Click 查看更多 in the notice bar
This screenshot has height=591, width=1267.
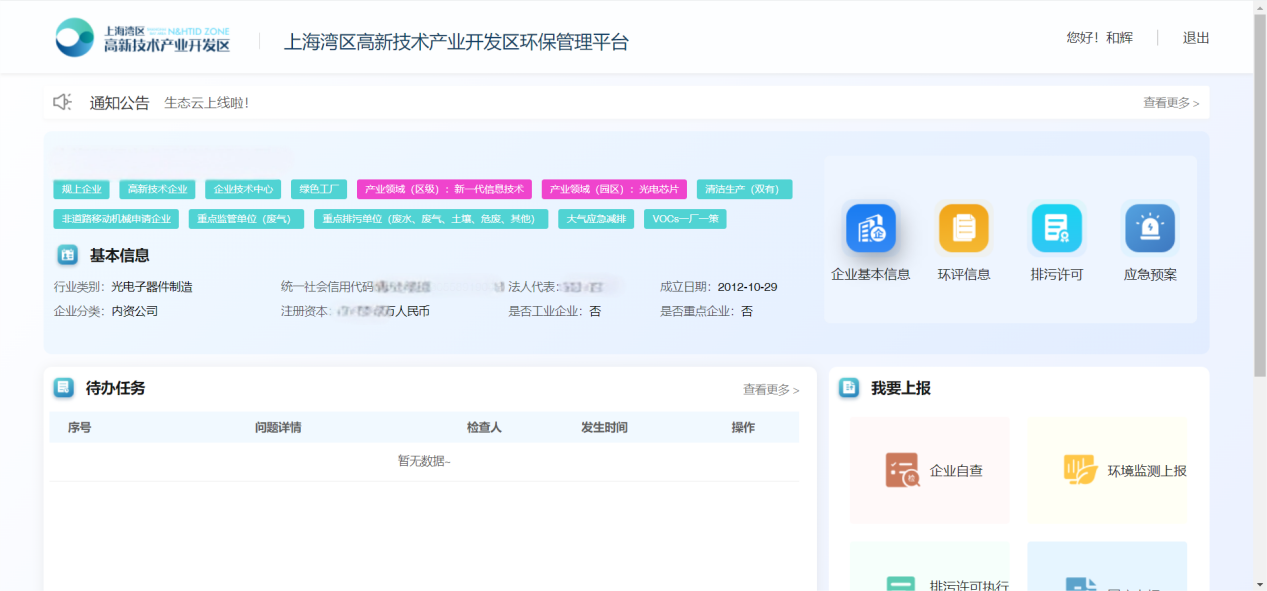click(x=1170, y=103)
